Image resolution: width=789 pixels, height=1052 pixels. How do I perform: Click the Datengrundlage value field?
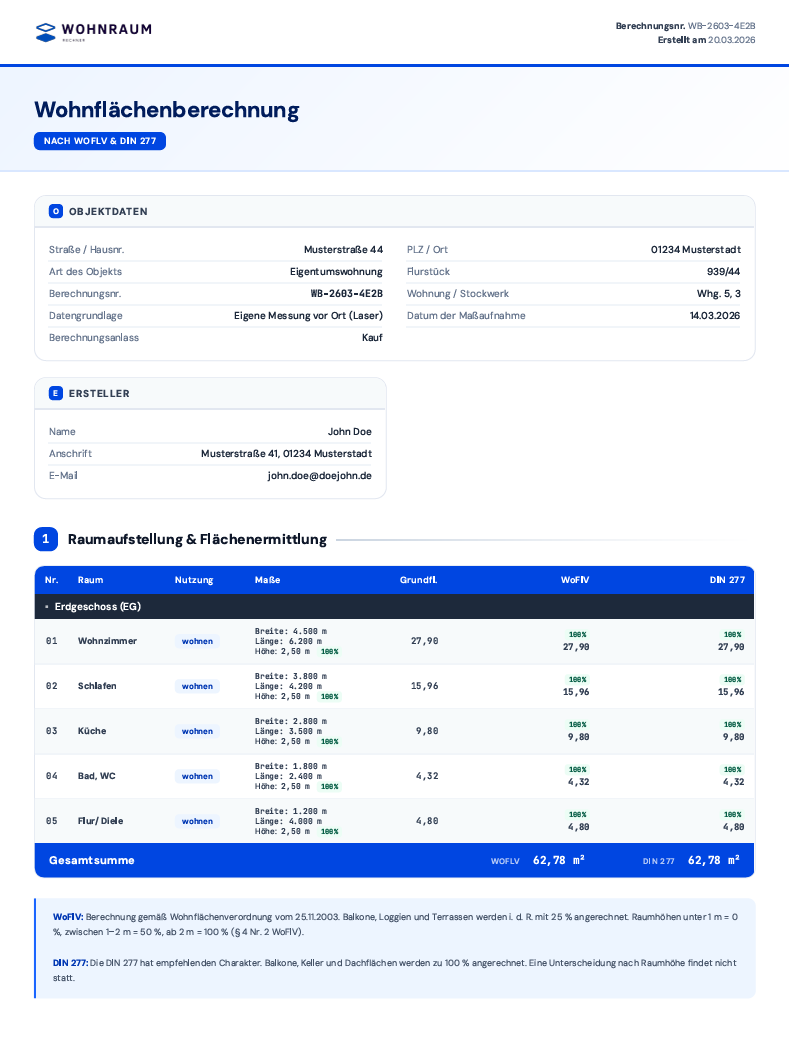coord(308,315)
